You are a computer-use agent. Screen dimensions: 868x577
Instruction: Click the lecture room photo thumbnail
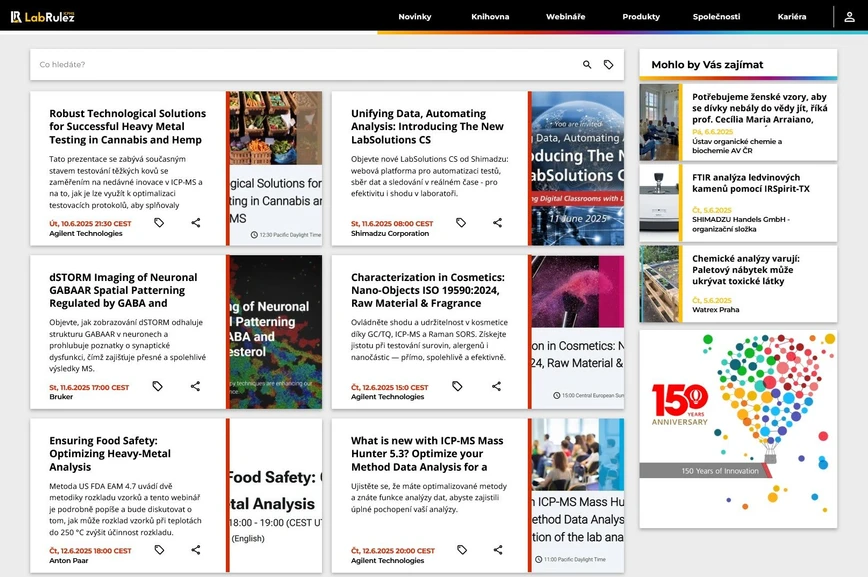point(659,122)
